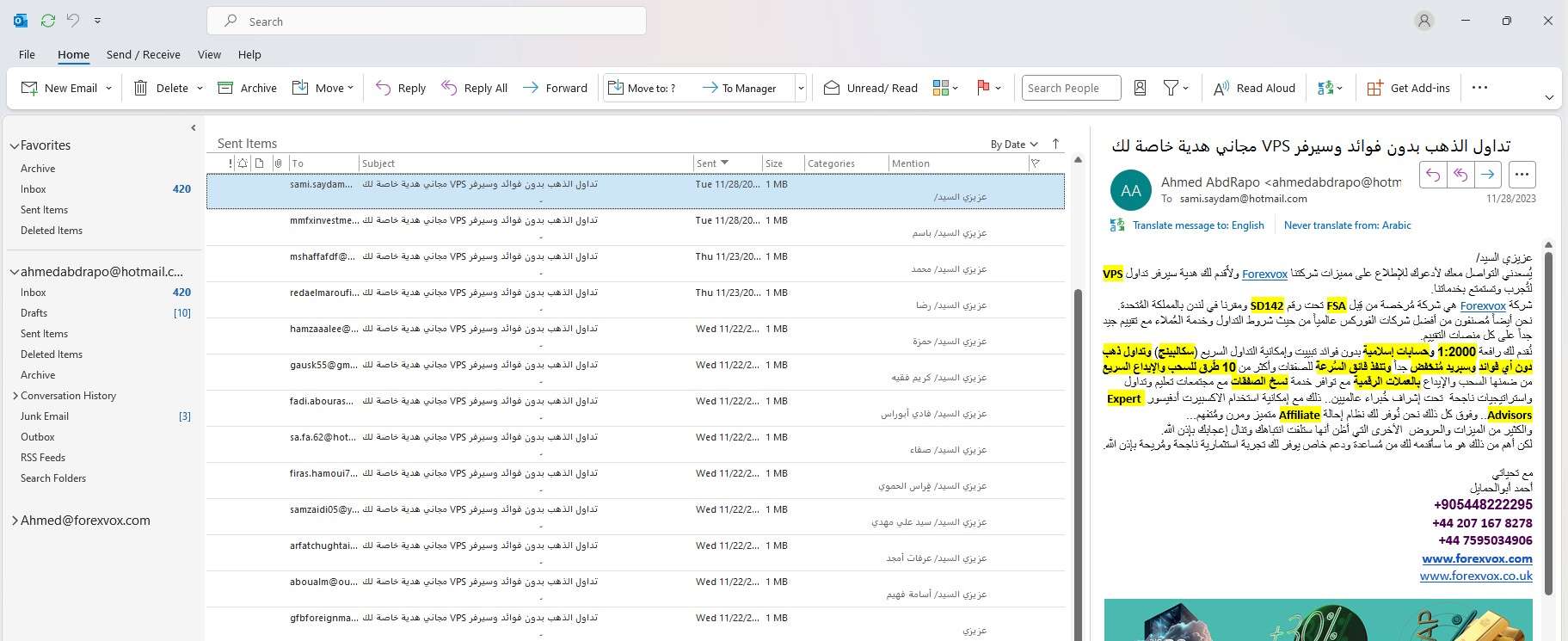Viewport: 1568px width, 641px height.
Task: Click the Get Add-ins icon
Action: pos(1374,88)
